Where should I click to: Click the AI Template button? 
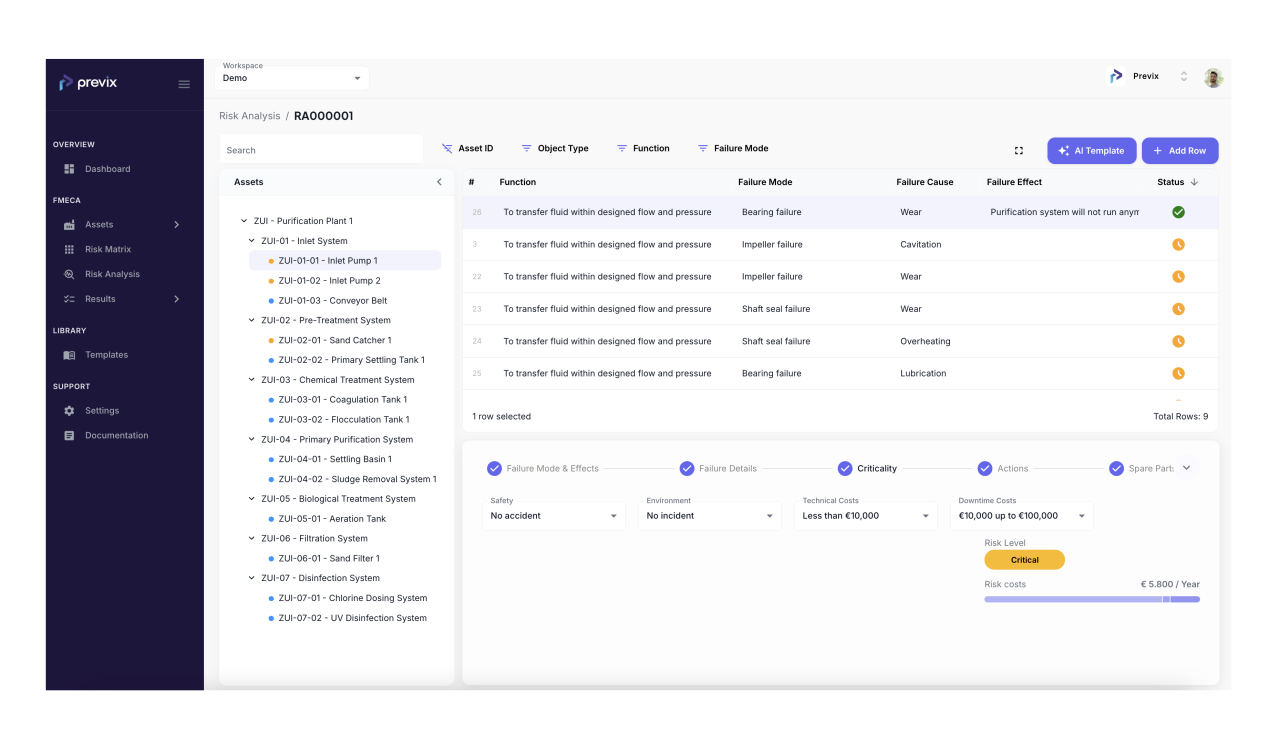click(1091, 151)
